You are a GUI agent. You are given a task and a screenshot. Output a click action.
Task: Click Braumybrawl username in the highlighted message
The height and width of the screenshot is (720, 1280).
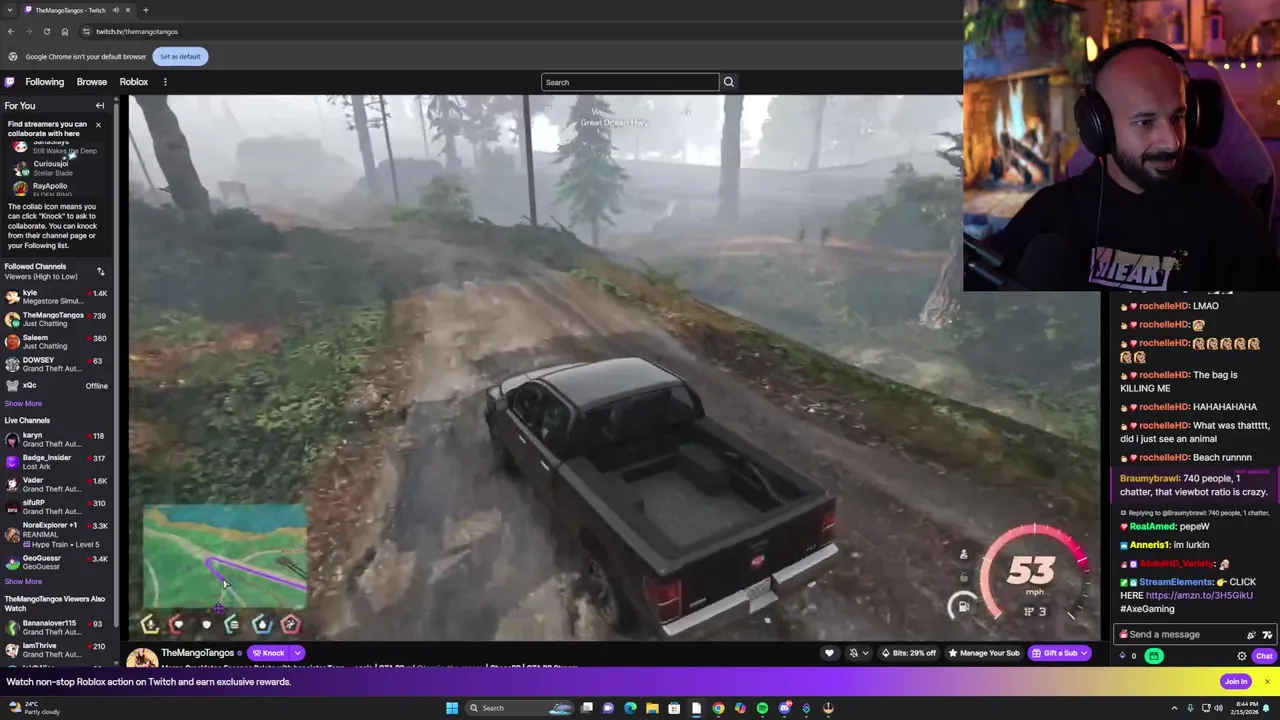pos(1149,479)
